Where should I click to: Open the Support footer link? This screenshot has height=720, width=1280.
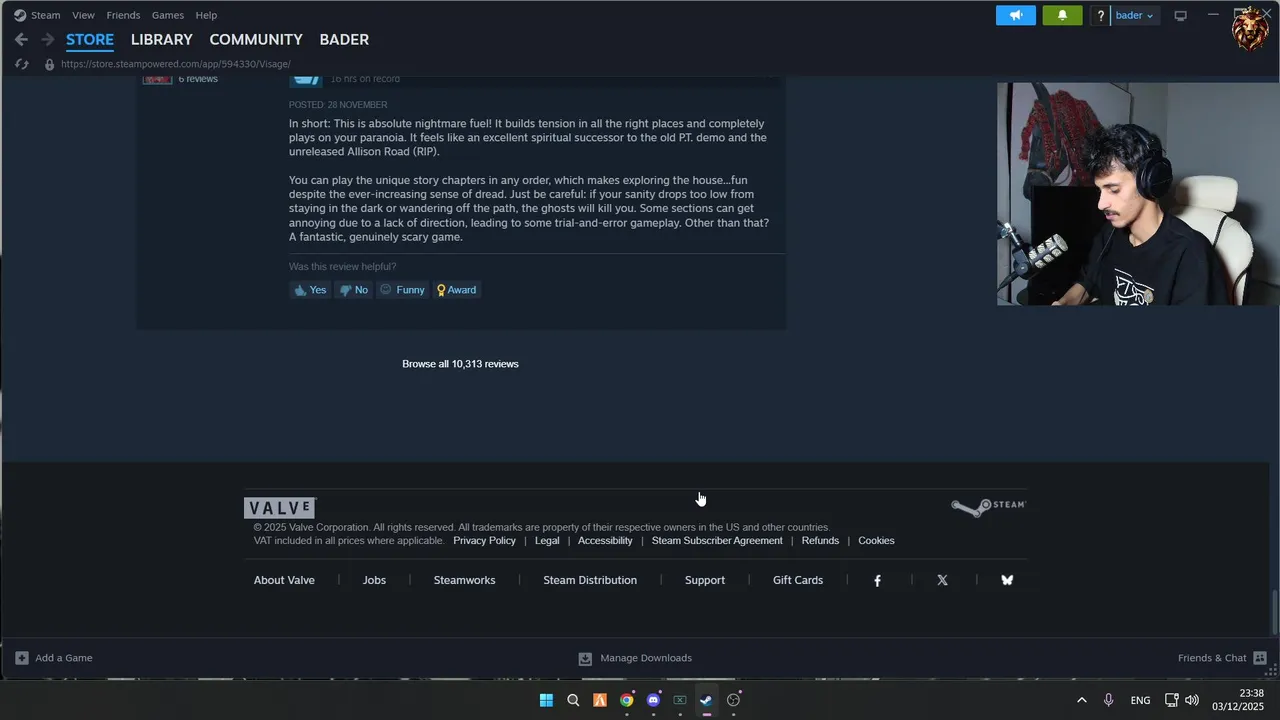click(705, 580)
